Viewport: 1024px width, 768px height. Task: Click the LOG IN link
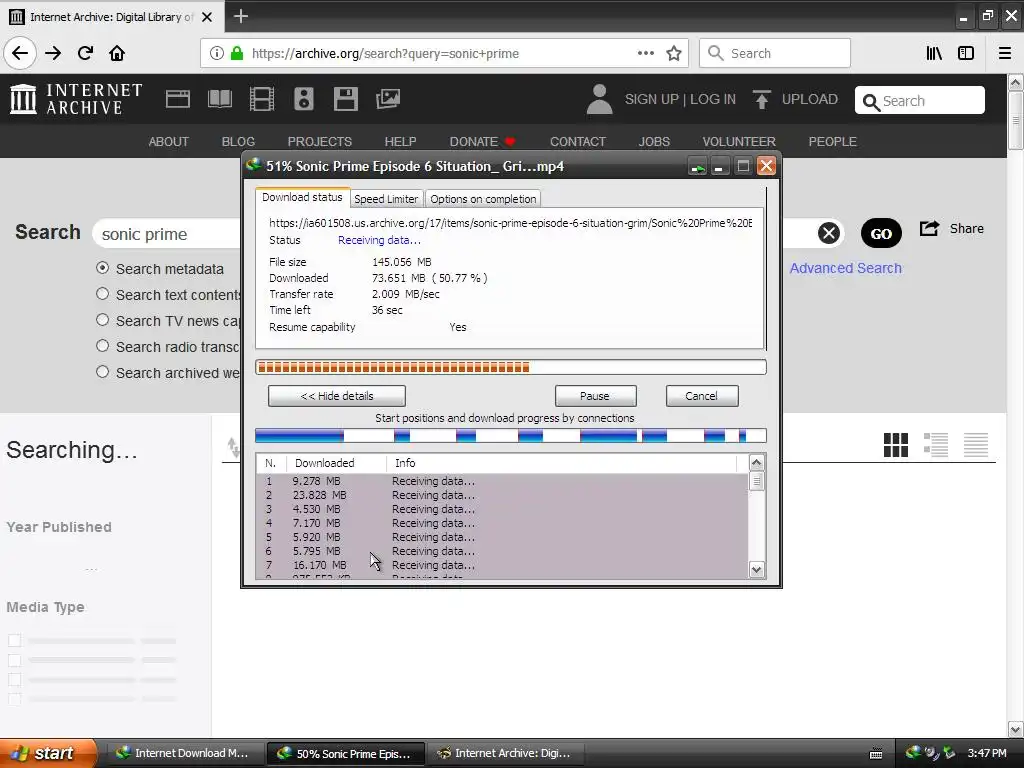(x=712, y=99)
